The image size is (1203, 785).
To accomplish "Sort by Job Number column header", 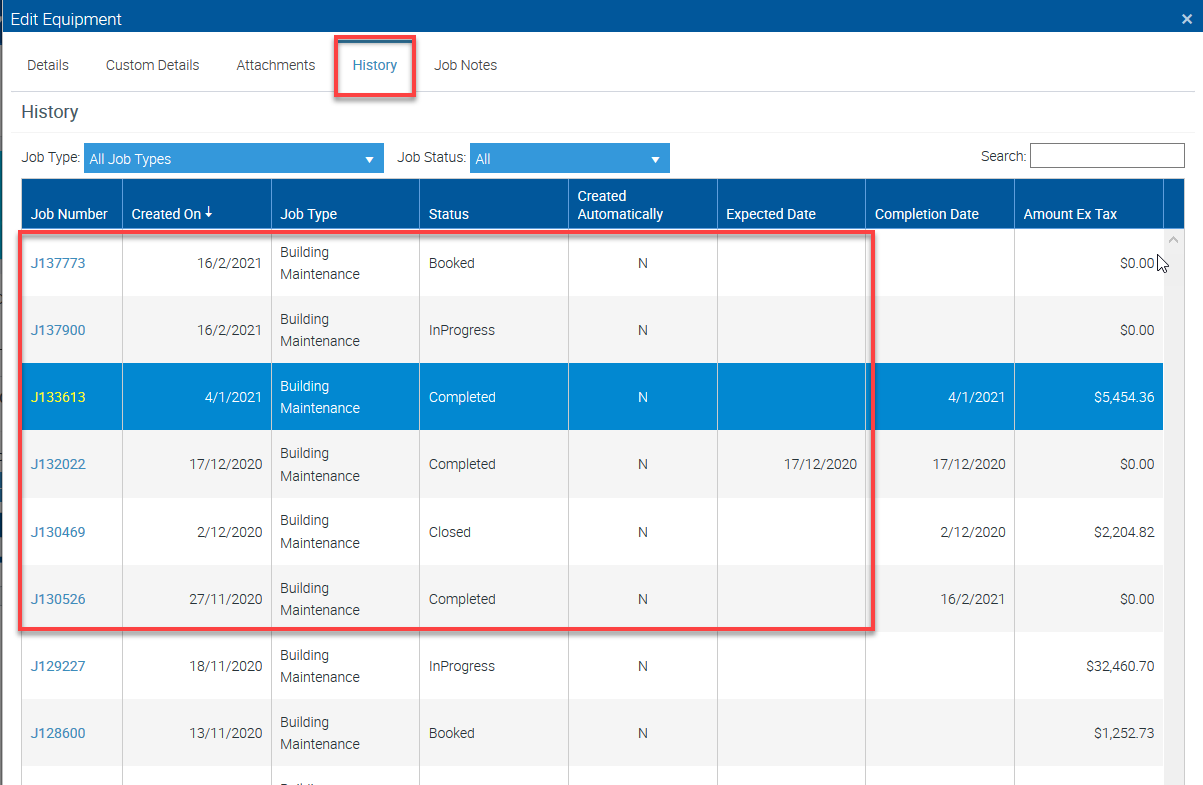I will coord(69,214).
